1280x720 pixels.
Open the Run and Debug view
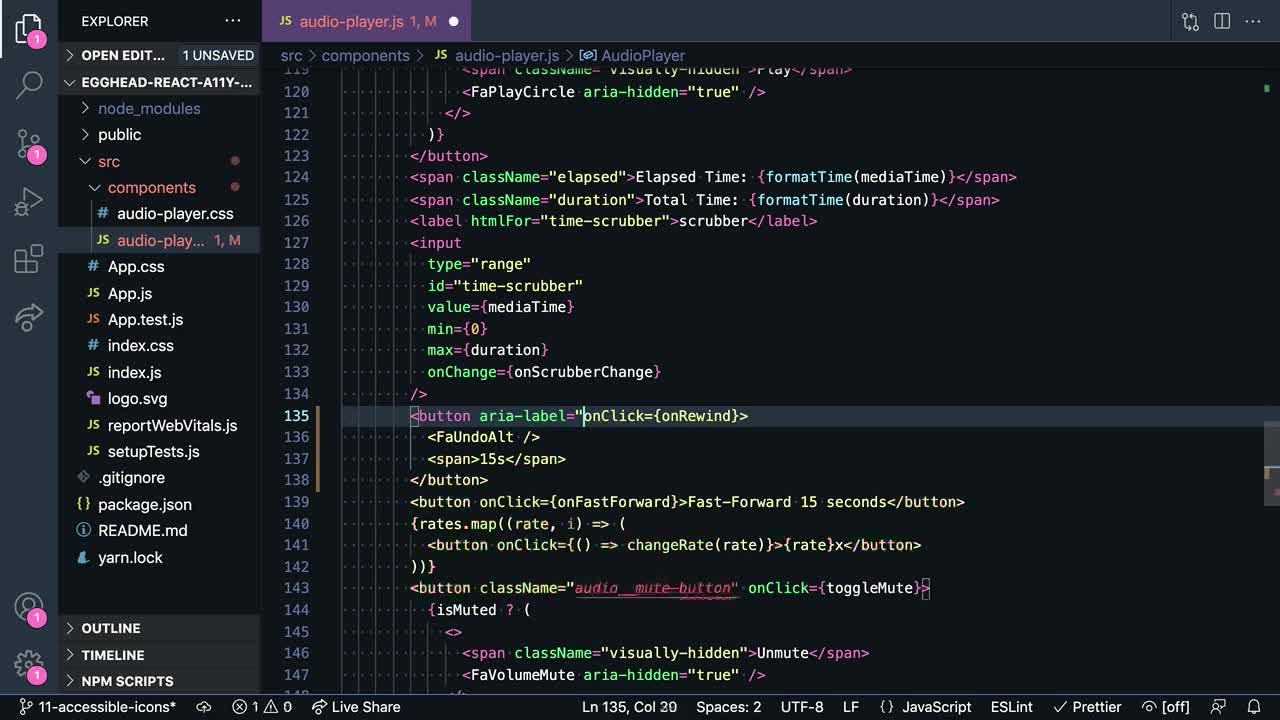tap(29, 202)
